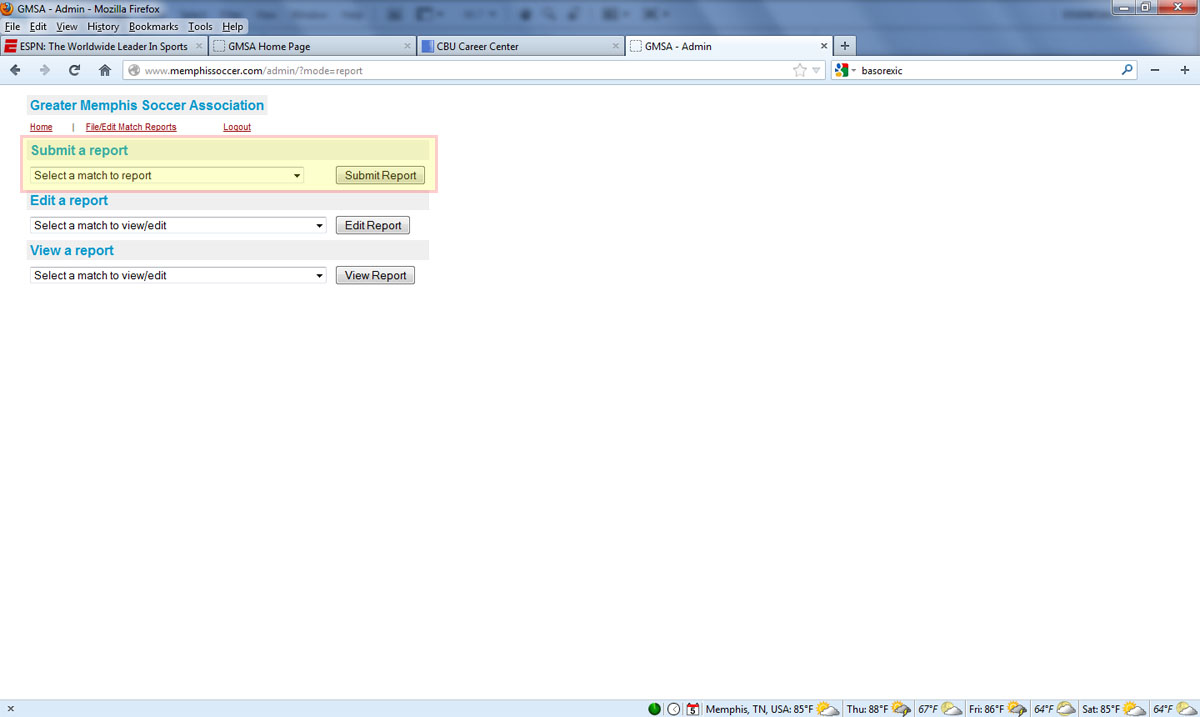Image resolution: width=1200 pixels, height=717 pixels.
Task: Click the zoom out minus icon
Action: click(1155, 70)
